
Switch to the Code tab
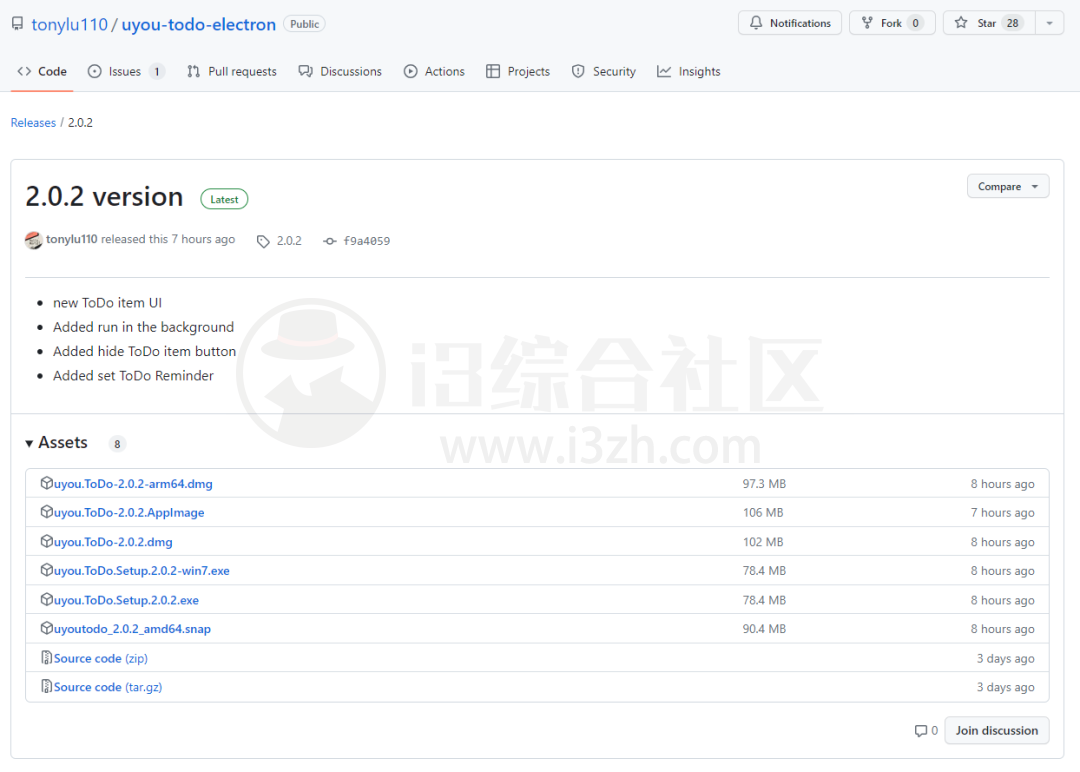click(x=42, y=72)
